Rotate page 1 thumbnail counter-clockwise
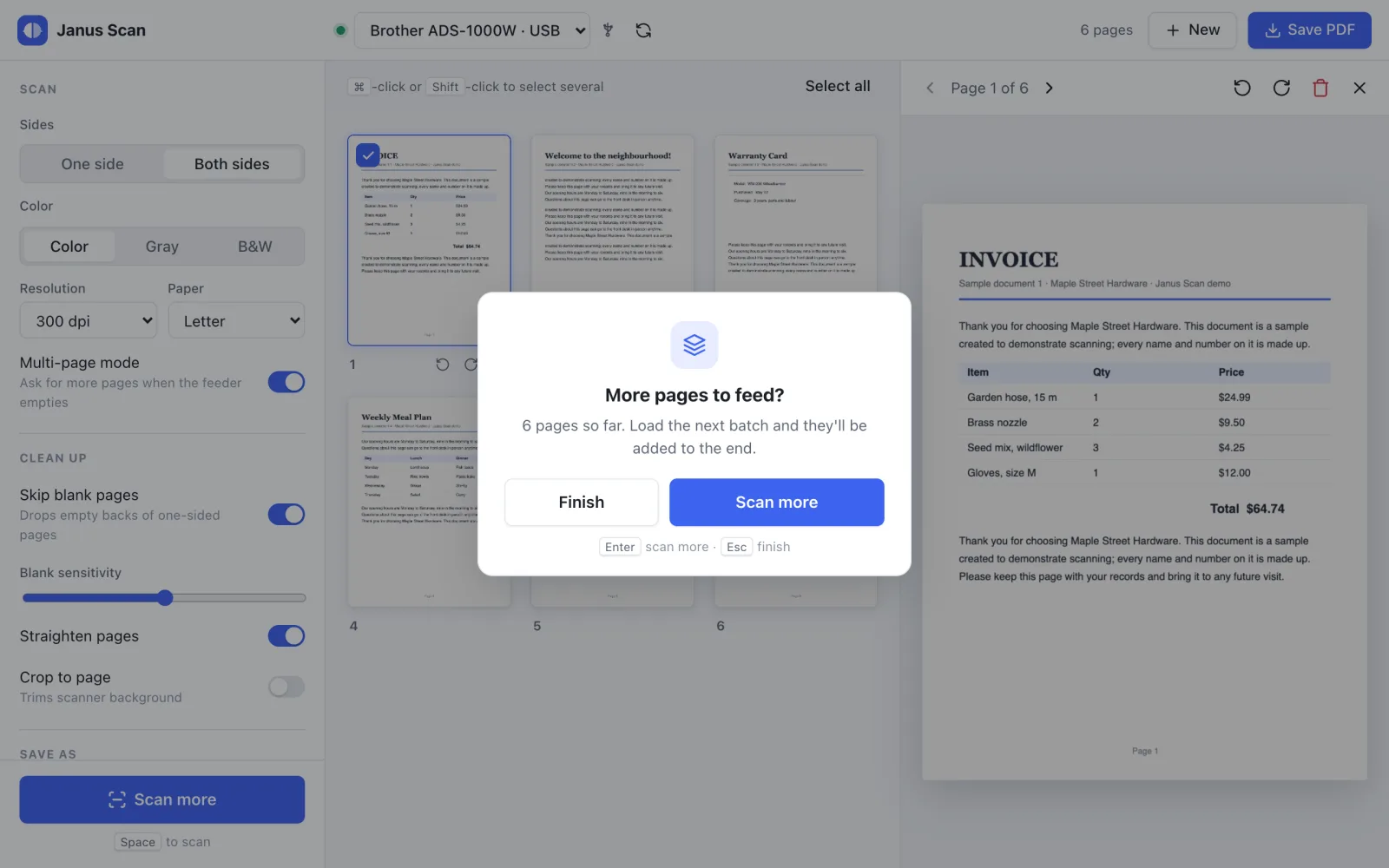This screenshot has width=1389, height=868. [x=443, y=365]
